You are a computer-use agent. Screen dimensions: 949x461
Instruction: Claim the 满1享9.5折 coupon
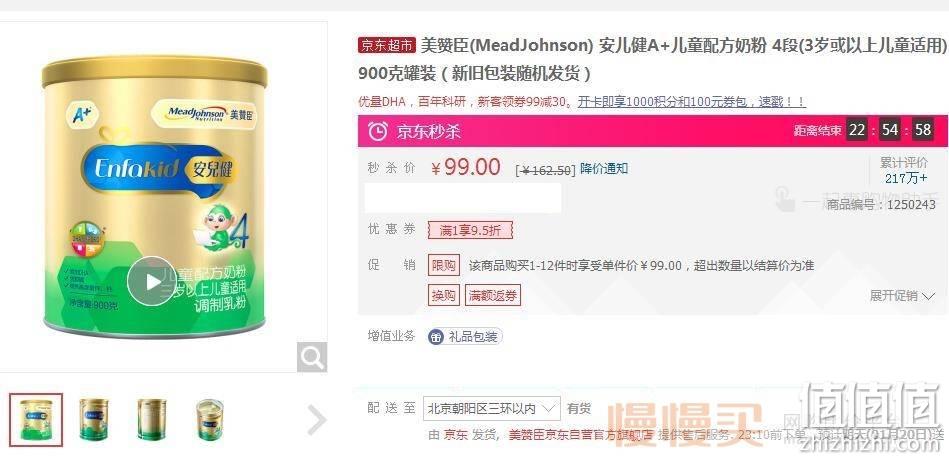pos(470,230)
